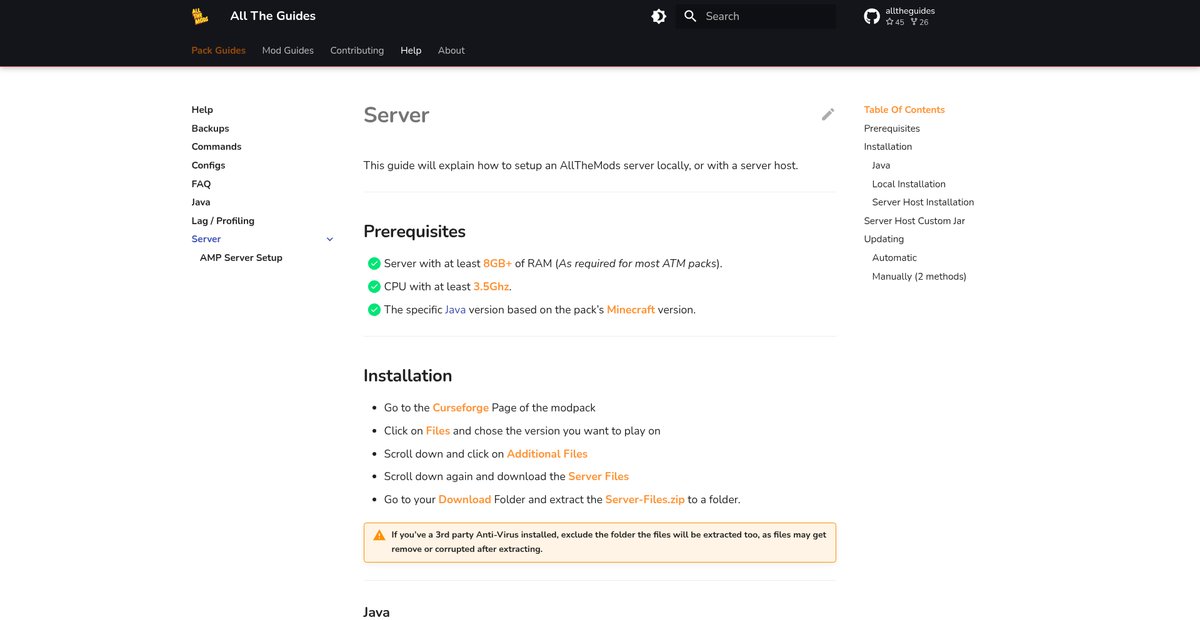
Task: Click the highlighted 'Files' word in step two
Action: pyautogui.click(x=438, y=431)
